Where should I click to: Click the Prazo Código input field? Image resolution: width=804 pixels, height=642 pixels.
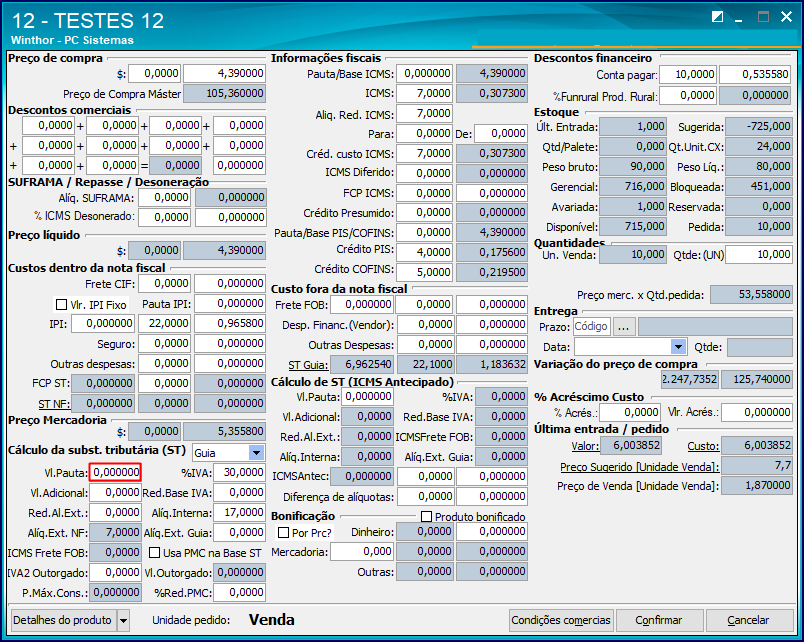click(591, 327)
